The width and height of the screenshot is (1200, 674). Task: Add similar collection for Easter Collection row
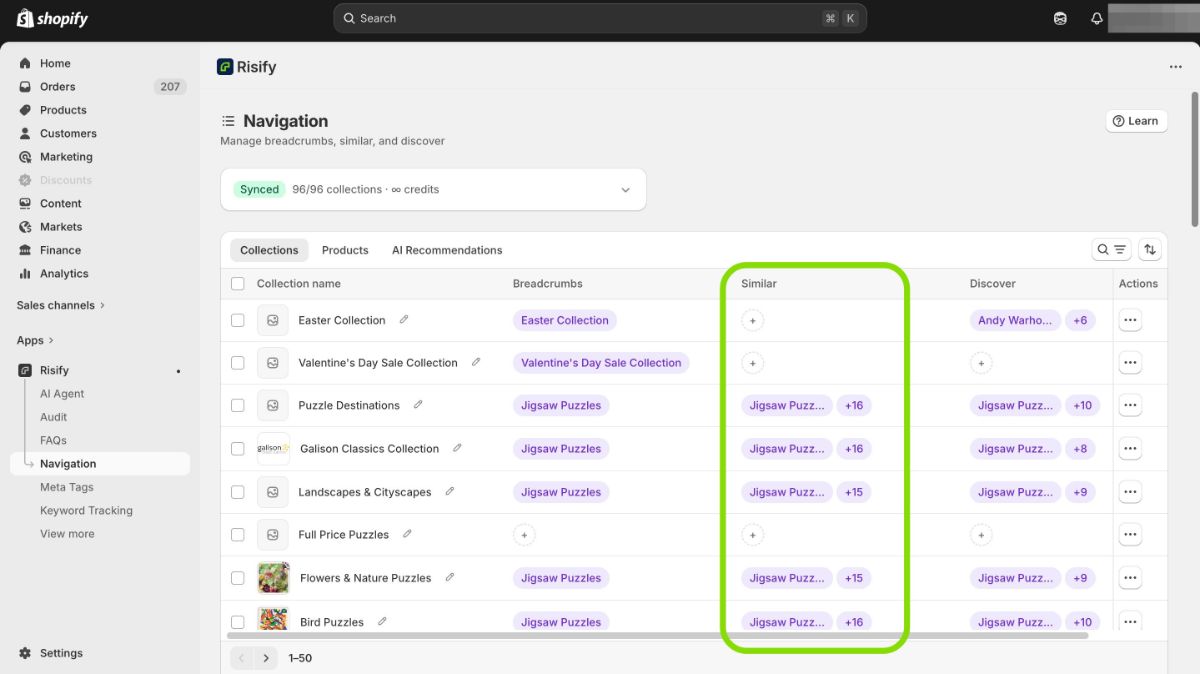click(x=753, y=321)
